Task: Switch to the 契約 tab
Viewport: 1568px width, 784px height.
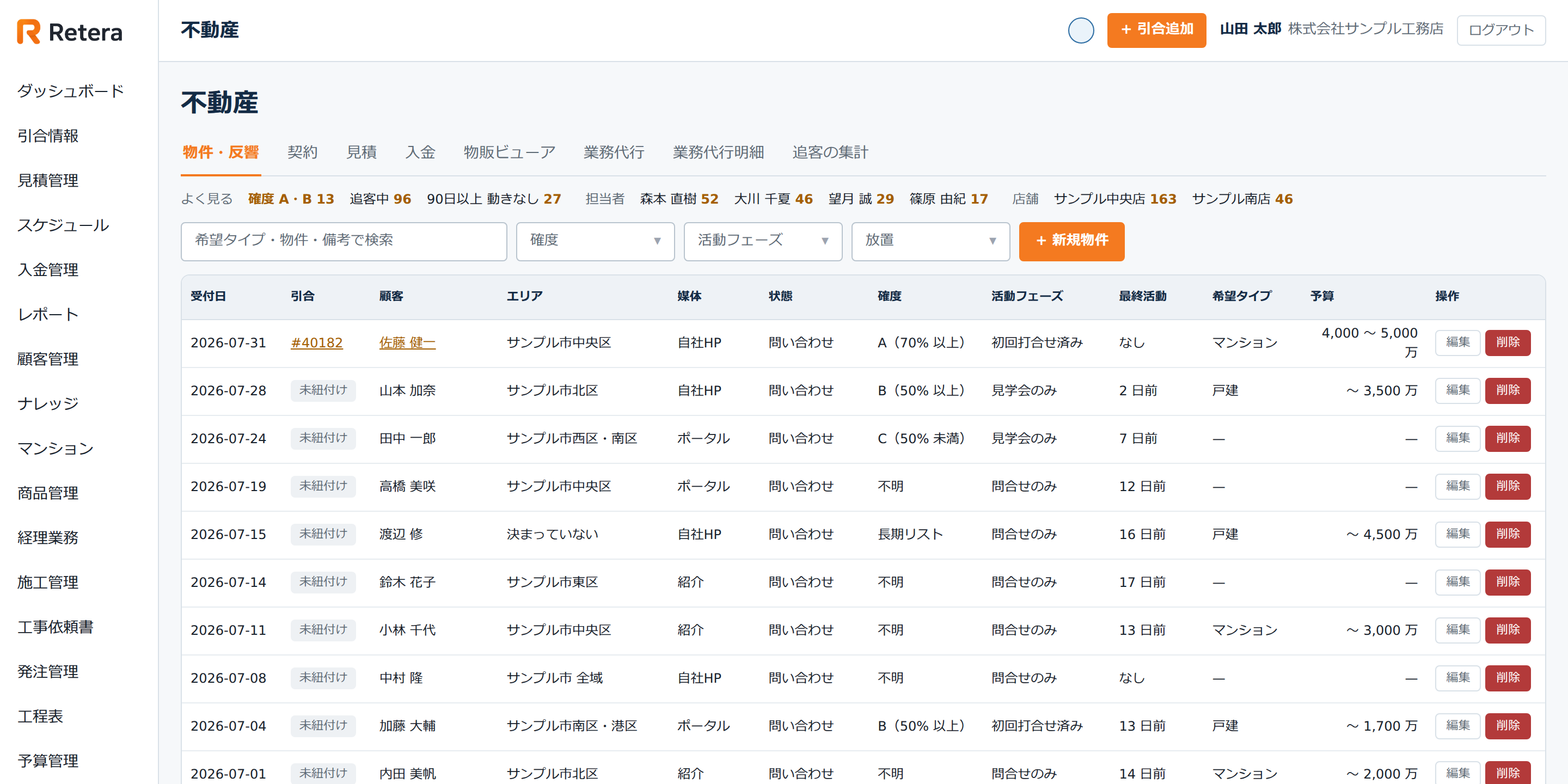Action: pos(303,152)
